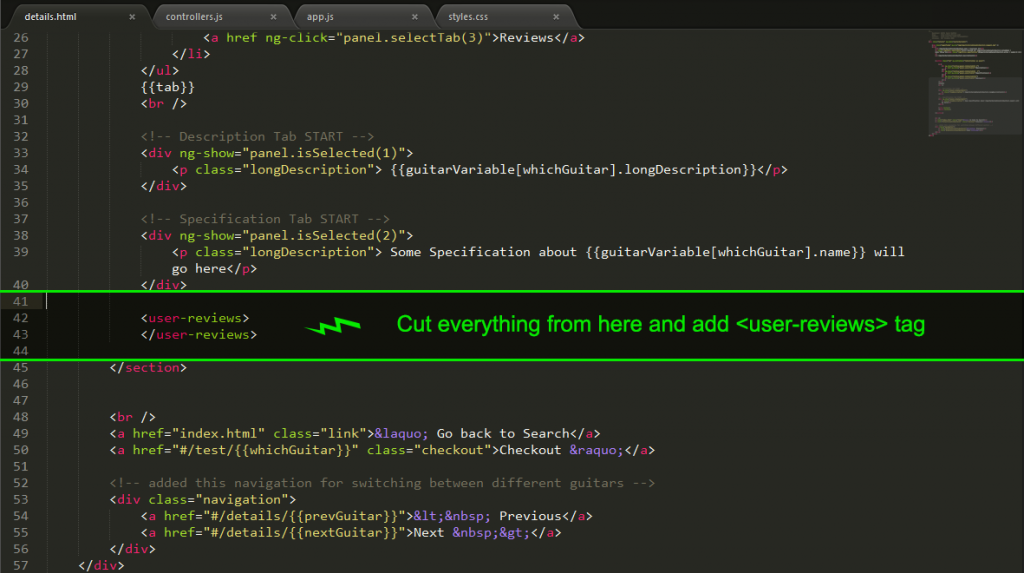Click the {{tab}} expression on line 29

168,87
